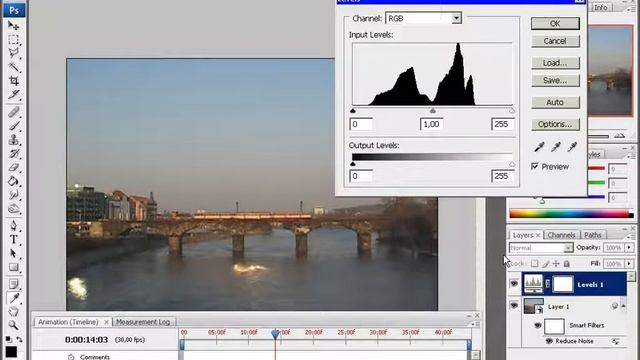Screen dimensions: 640x360
Task: Select the Layers tab
Action: click(523, 235)
